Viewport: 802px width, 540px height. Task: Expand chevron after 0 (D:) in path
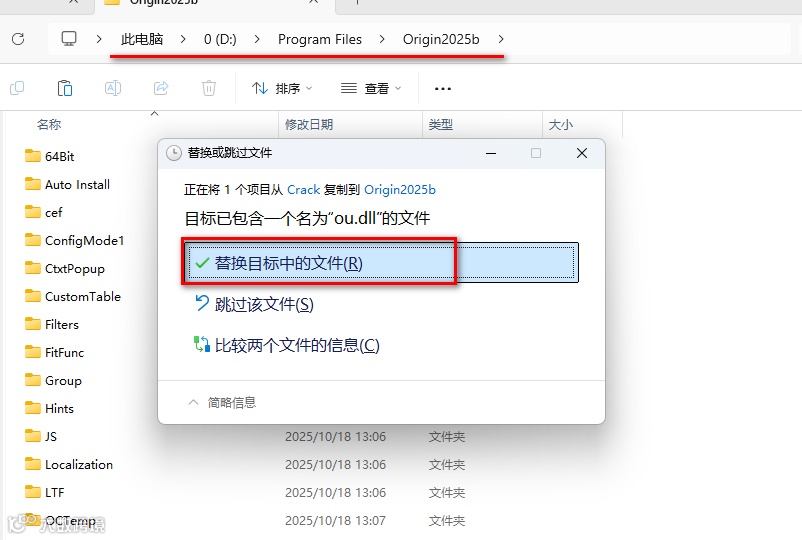(257, 39)
